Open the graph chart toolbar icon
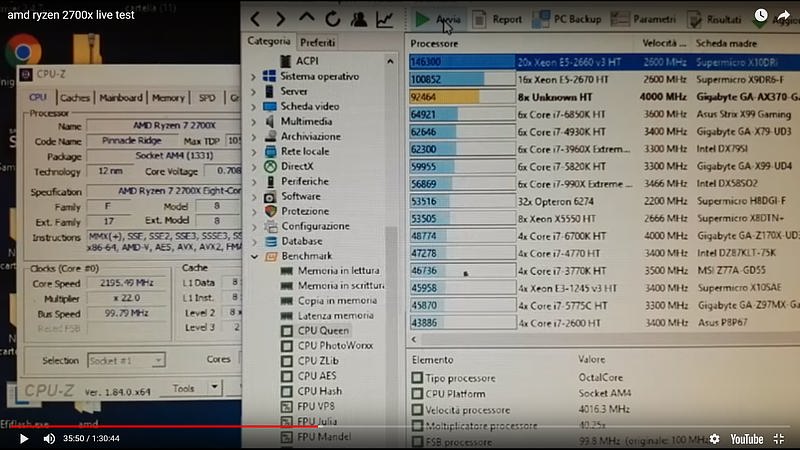Viewport: 800px width, 450px height. [x=385, y=19]
